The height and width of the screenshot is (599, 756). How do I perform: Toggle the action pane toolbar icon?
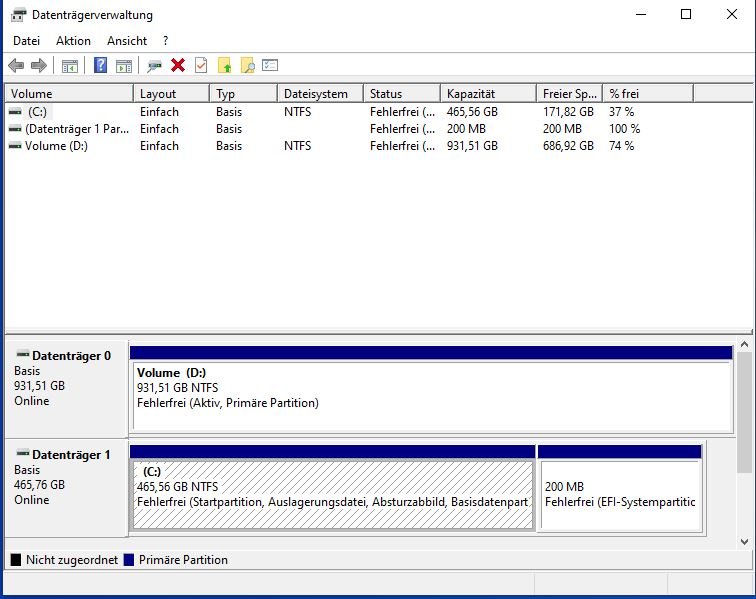coord(124,66)
